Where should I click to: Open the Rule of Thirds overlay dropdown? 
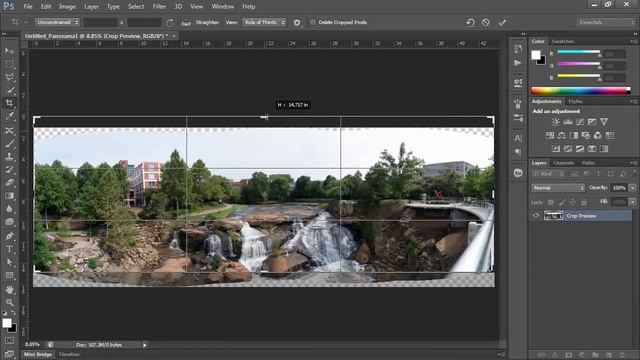click(264, 22)
